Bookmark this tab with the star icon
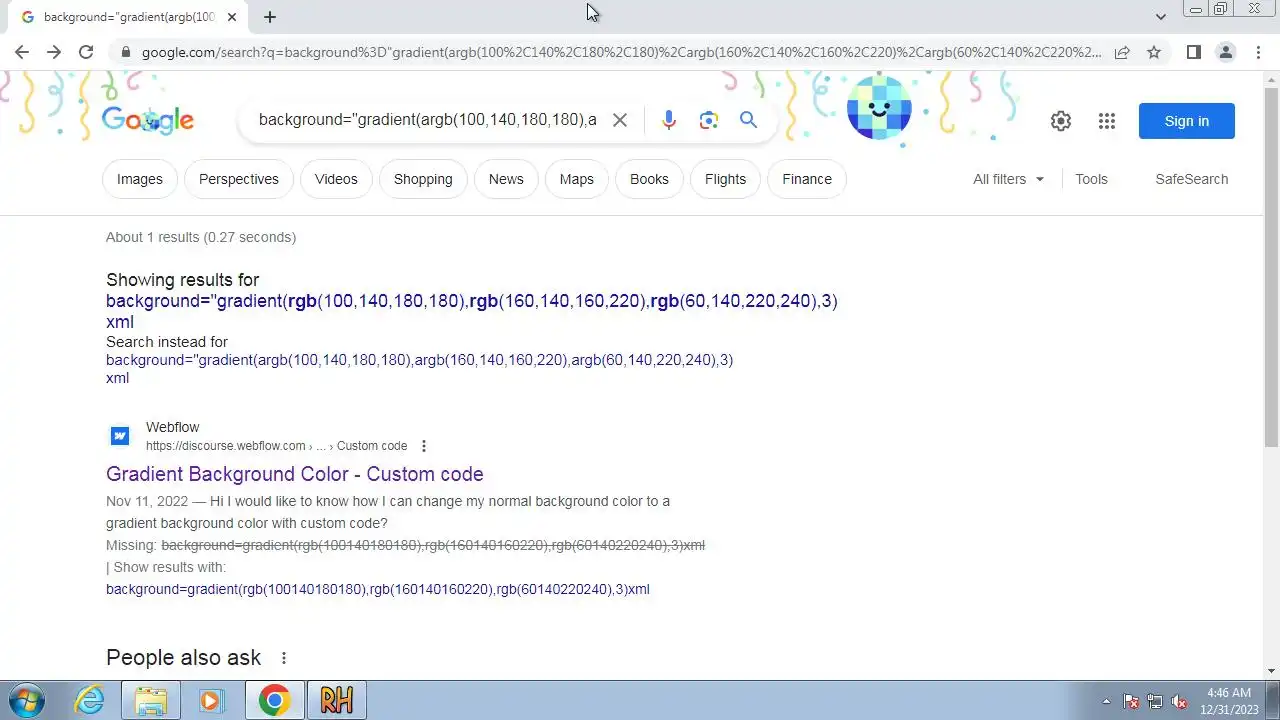 [x=1154, y=52]
